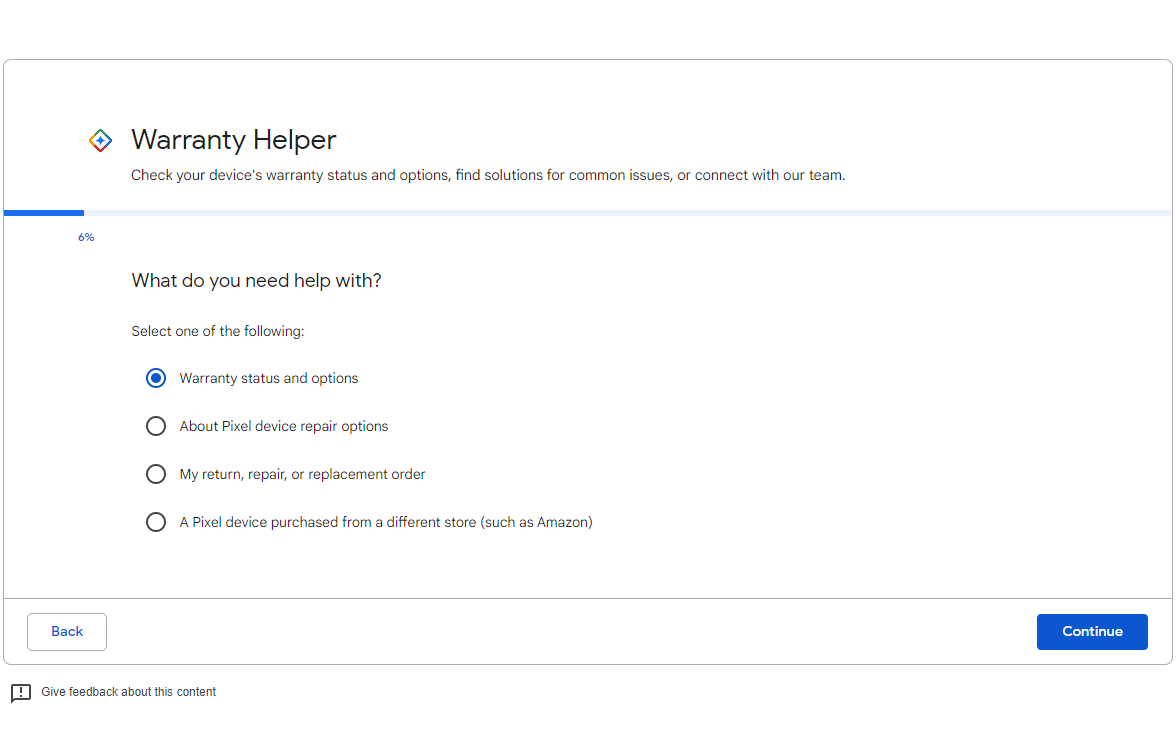The width and height of the screenshot is (1176, 738).
Task: Select About Pixel device repair options radio button
Action: (x=156, y=426)
